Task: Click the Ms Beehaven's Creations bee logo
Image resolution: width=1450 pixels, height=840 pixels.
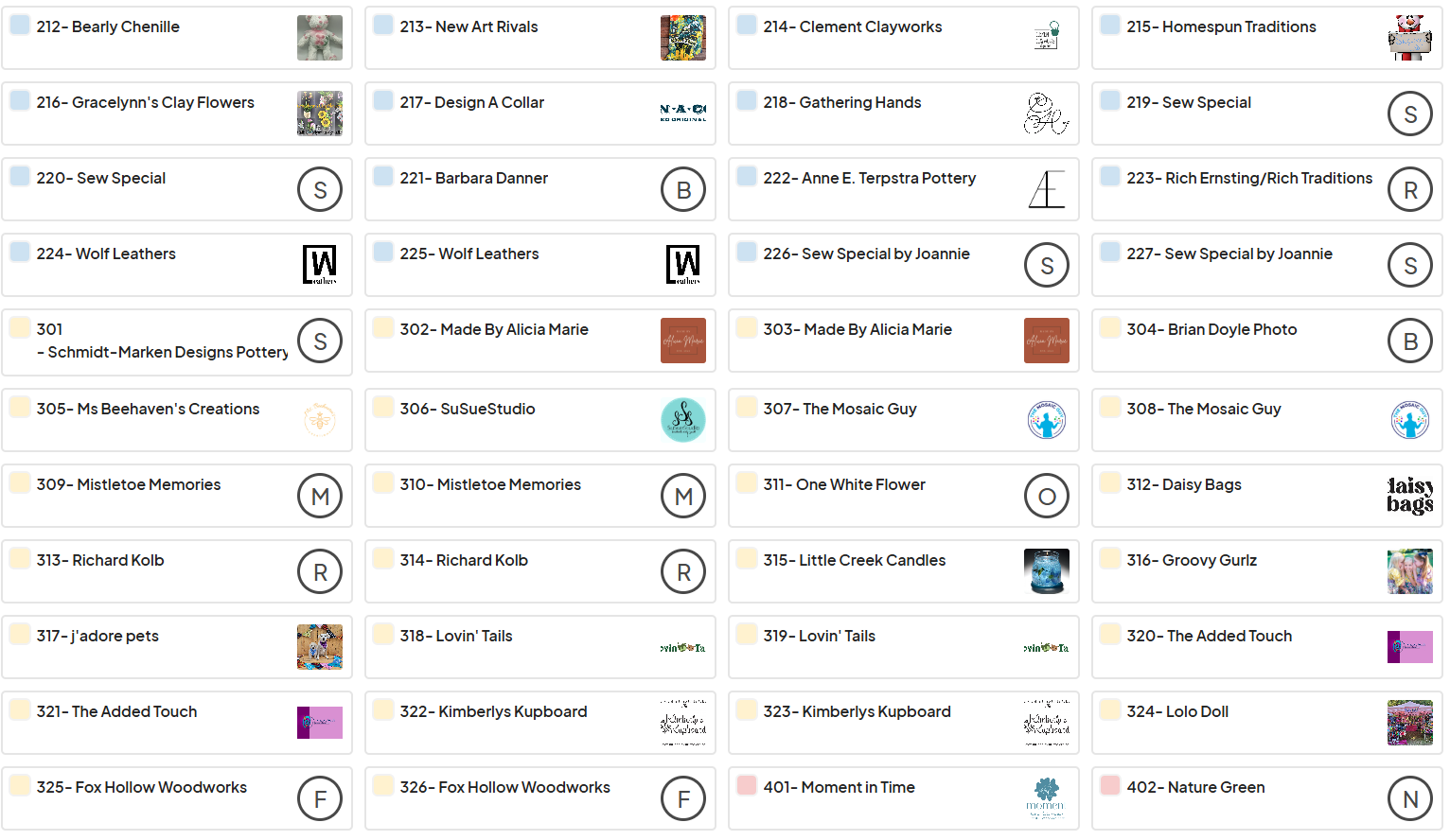Action: click(320, 420)
